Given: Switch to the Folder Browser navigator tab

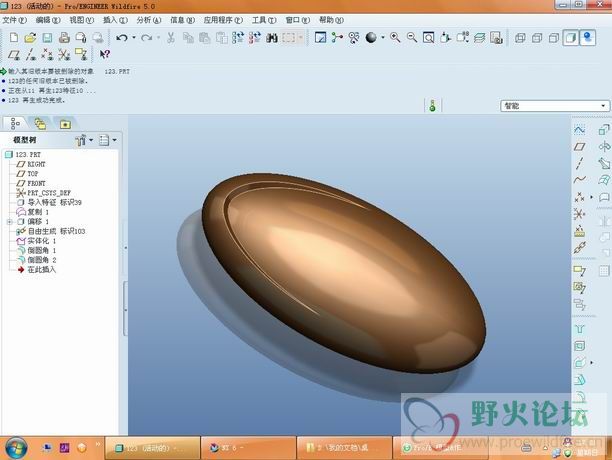Looking at the screenshot, I should pos(40,124).
